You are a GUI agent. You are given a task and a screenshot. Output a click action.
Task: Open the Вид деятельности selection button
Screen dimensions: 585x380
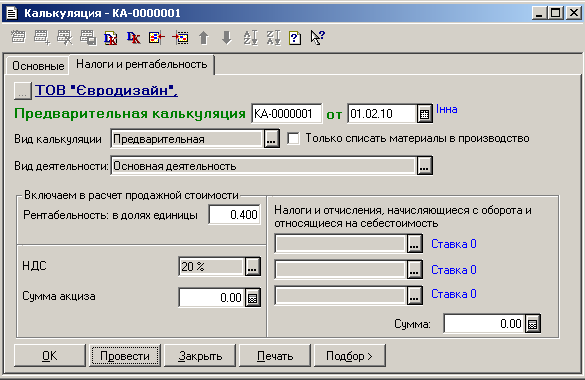click(425, 166)
